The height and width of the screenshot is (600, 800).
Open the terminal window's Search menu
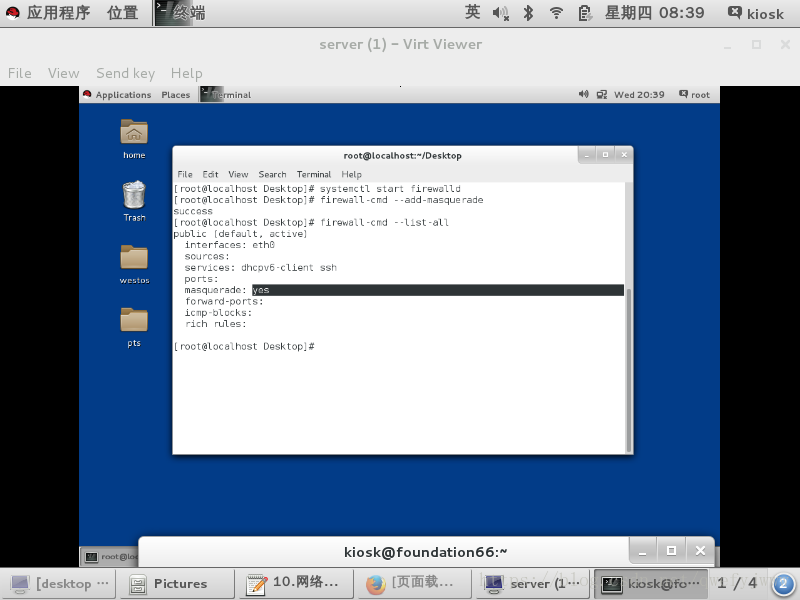point(272,174)
